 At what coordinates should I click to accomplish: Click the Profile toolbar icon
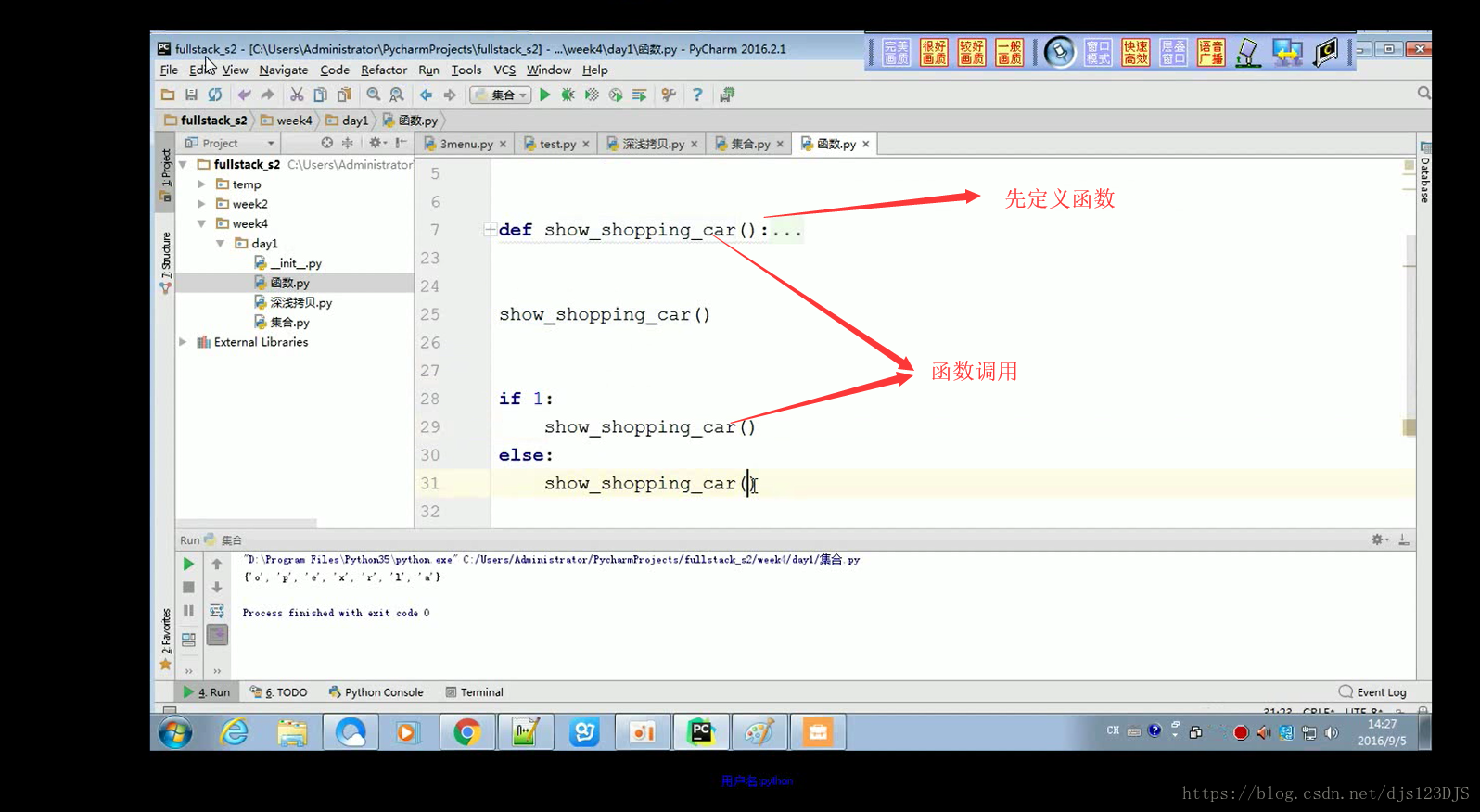coord(616,95)
